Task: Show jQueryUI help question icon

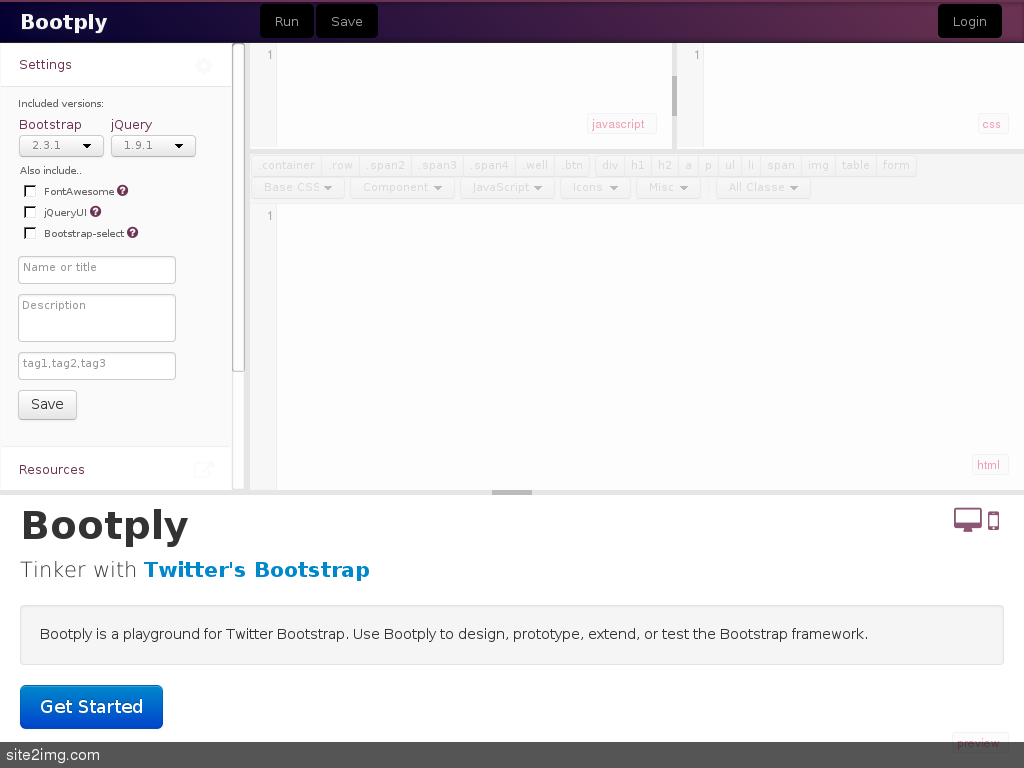Action: coord(95,212)
